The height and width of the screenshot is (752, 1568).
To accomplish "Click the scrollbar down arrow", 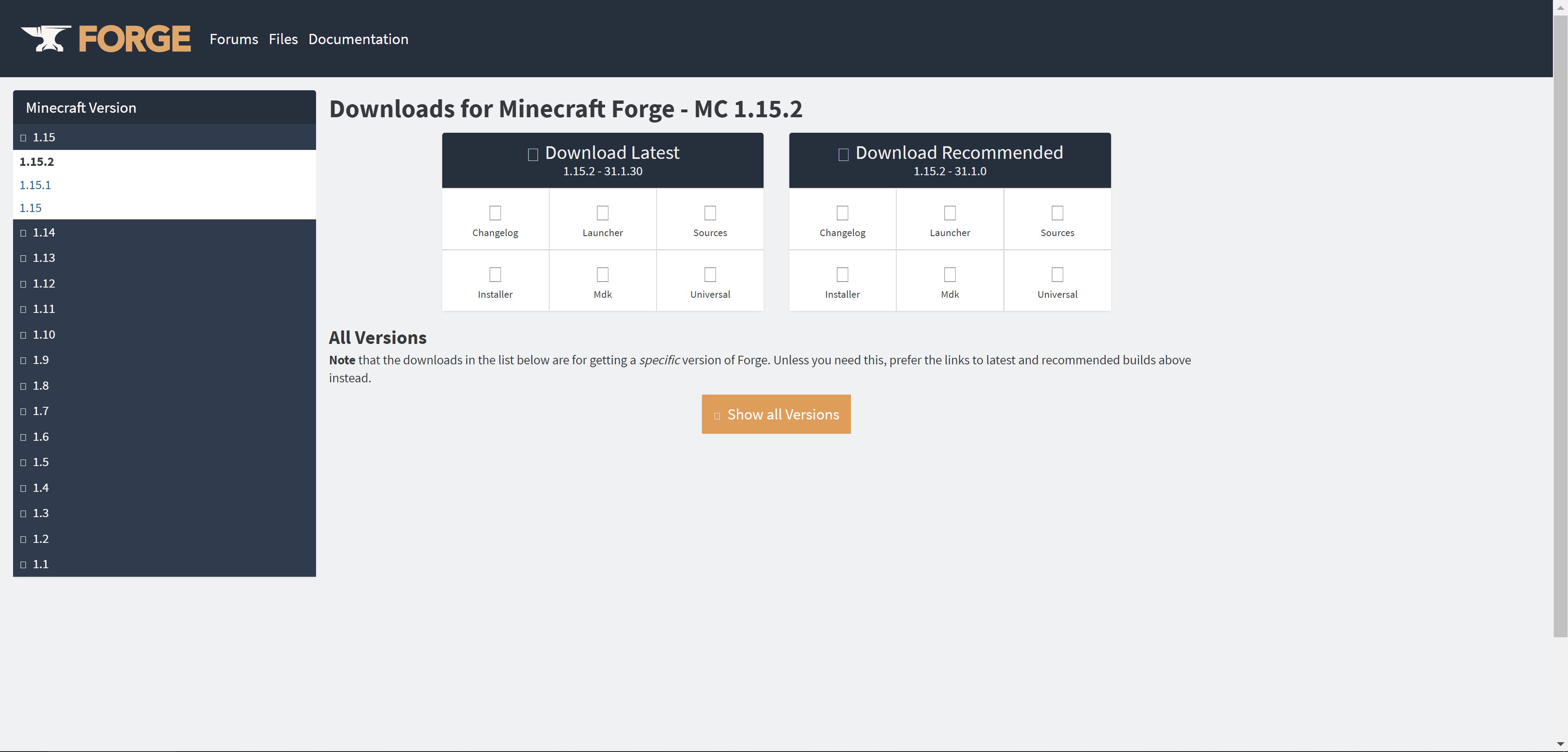I will tap(1560, 744).
